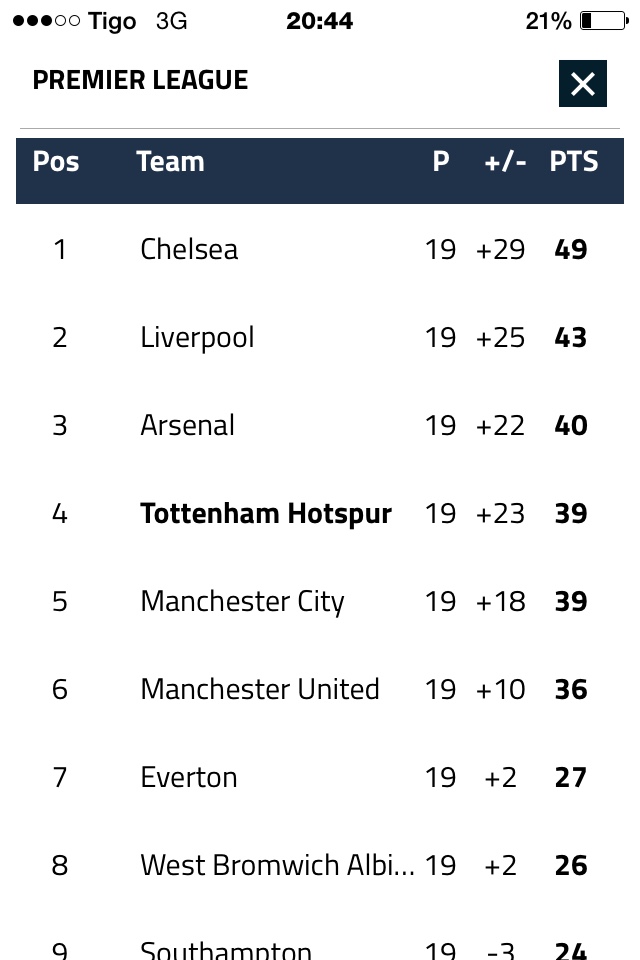Tap Southampton at the bottom
Image resolution: width=640 pixels, height=960 pixels.
point(226,949)
